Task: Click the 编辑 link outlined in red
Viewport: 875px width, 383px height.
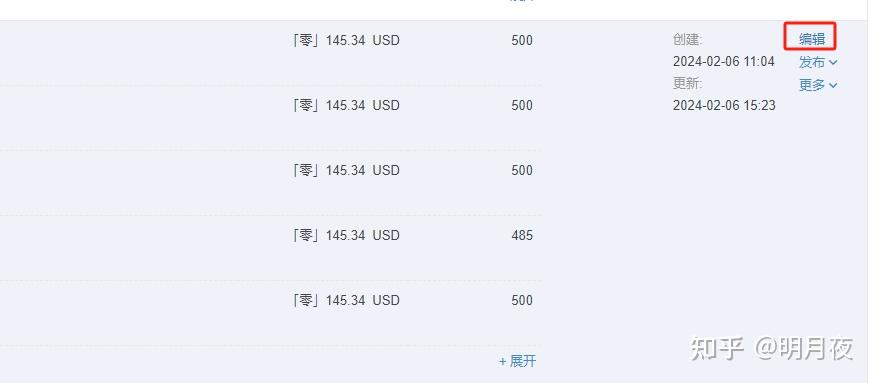Action: (811, 39)
